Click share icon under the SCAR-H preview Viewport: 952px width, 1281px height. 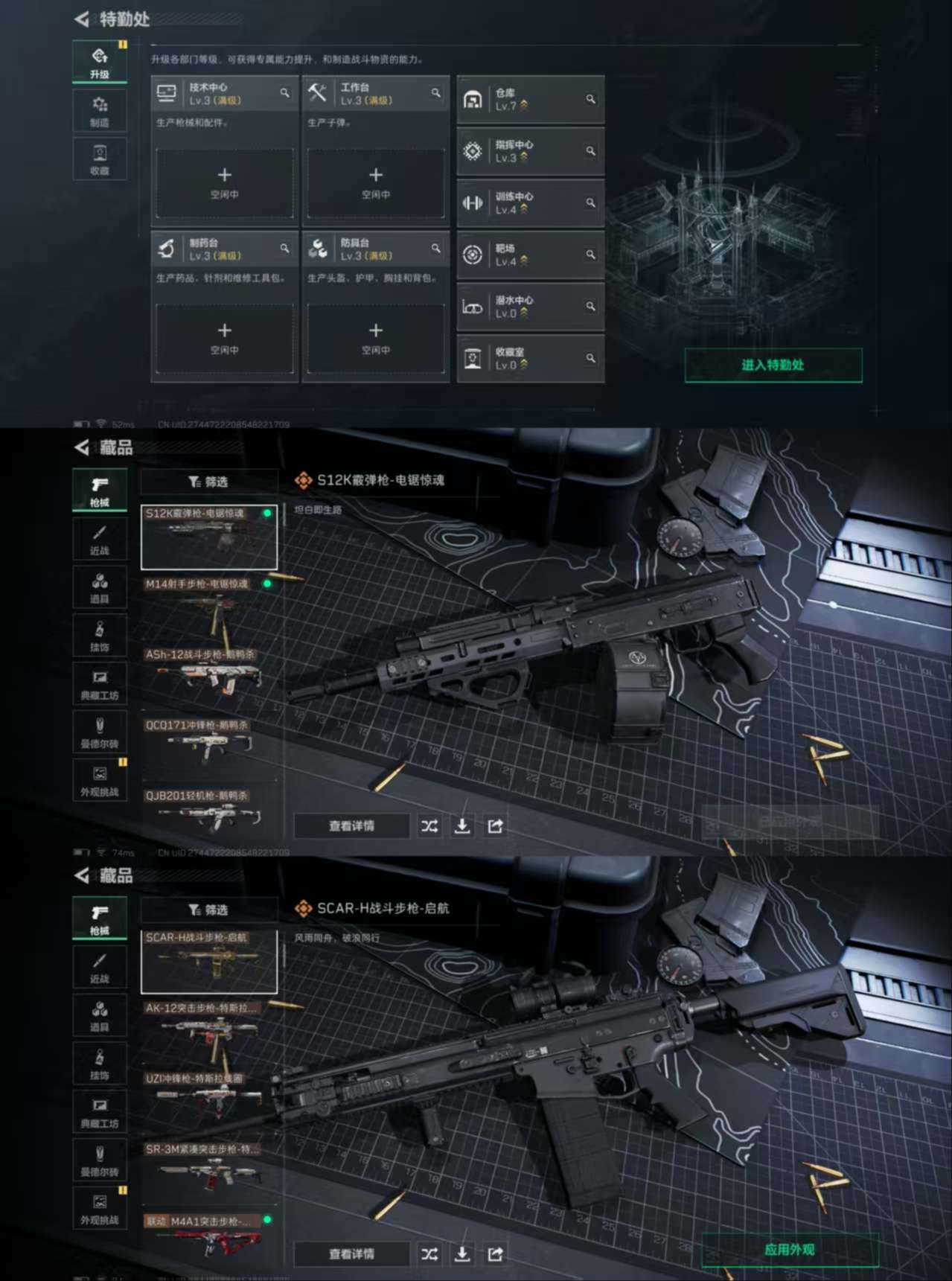(495, 1254)
